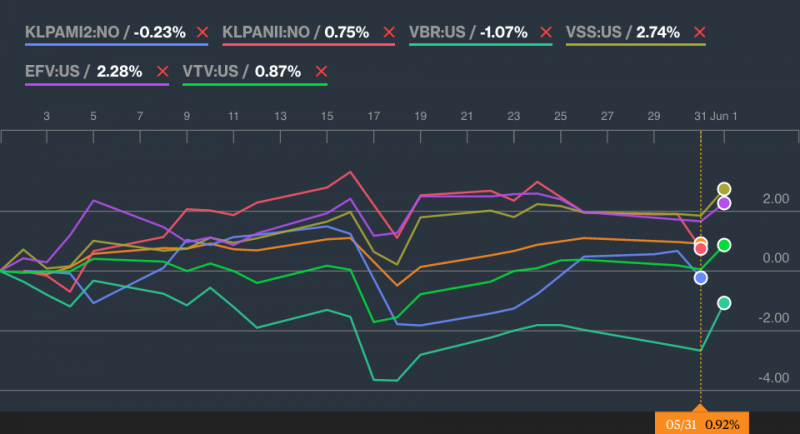Remove KLPAMI2:NO series with its red X
The width and height of the screenshot is (800, 434).
click(x=203, y=32)
